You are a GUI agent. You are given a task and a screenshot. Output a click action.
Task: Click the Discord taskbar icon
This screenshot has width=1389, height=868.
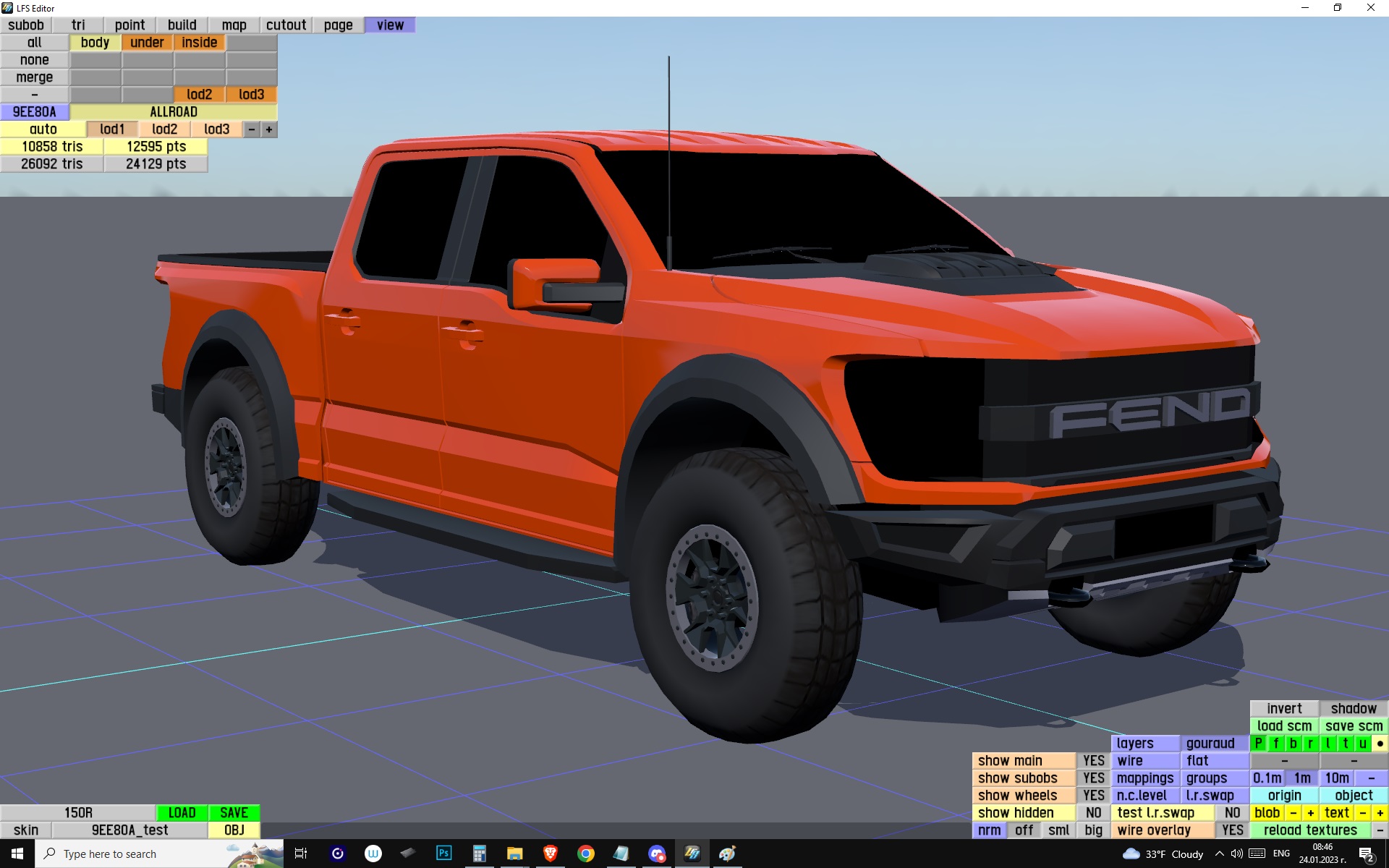point(657,854)
